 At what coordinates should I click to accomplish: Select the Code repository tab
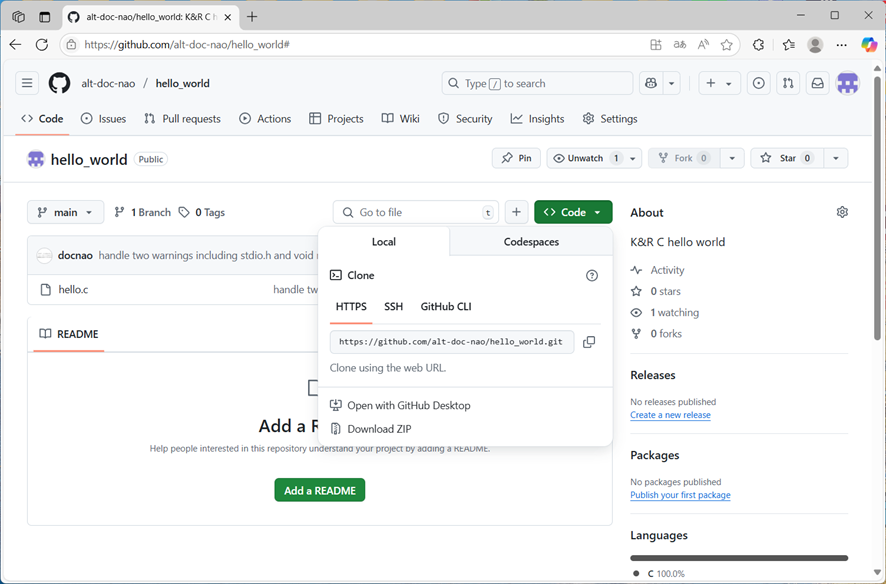42,119
